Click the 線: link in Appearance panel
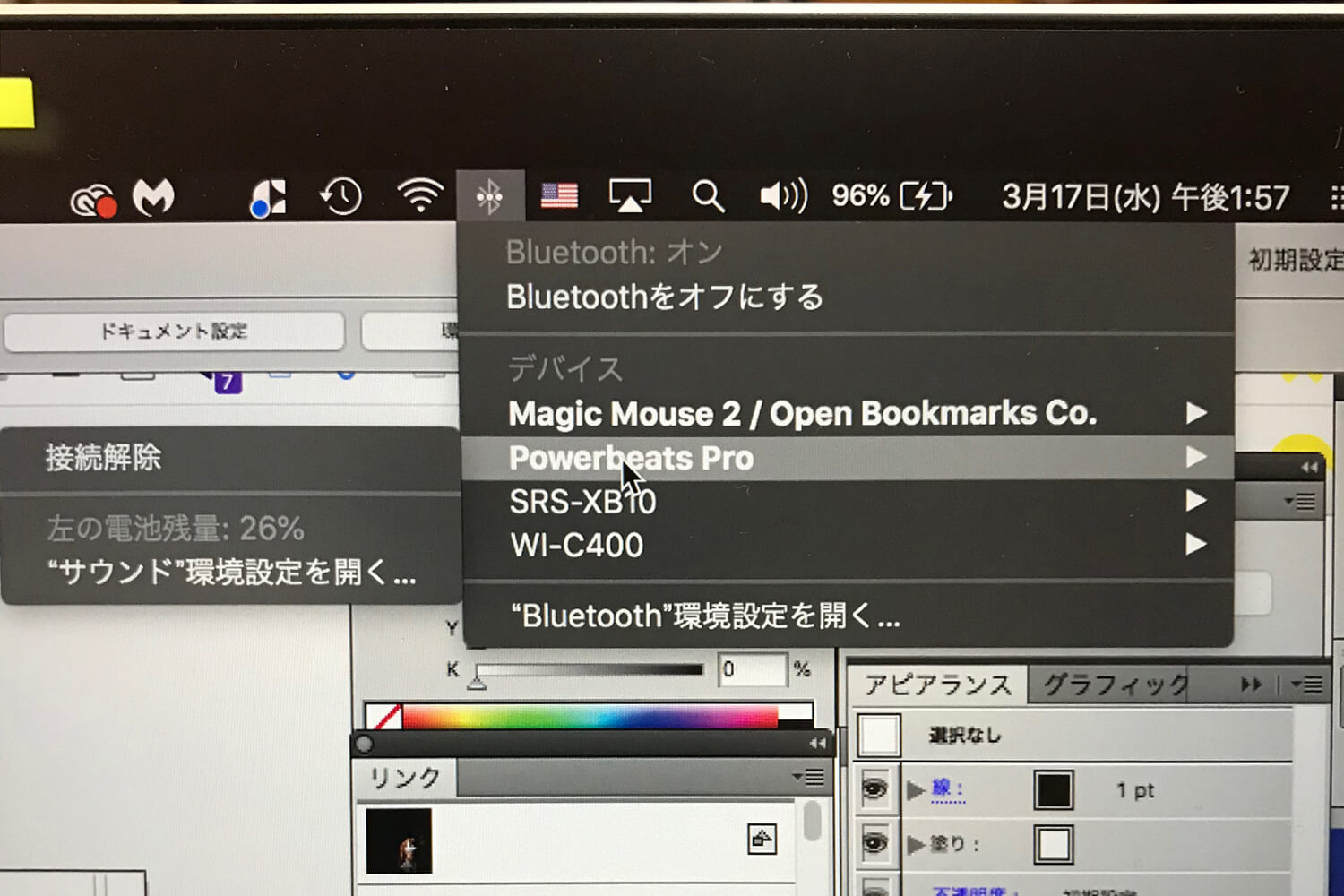Viewport: 1344px width, 896px height. tap(947, 789)
